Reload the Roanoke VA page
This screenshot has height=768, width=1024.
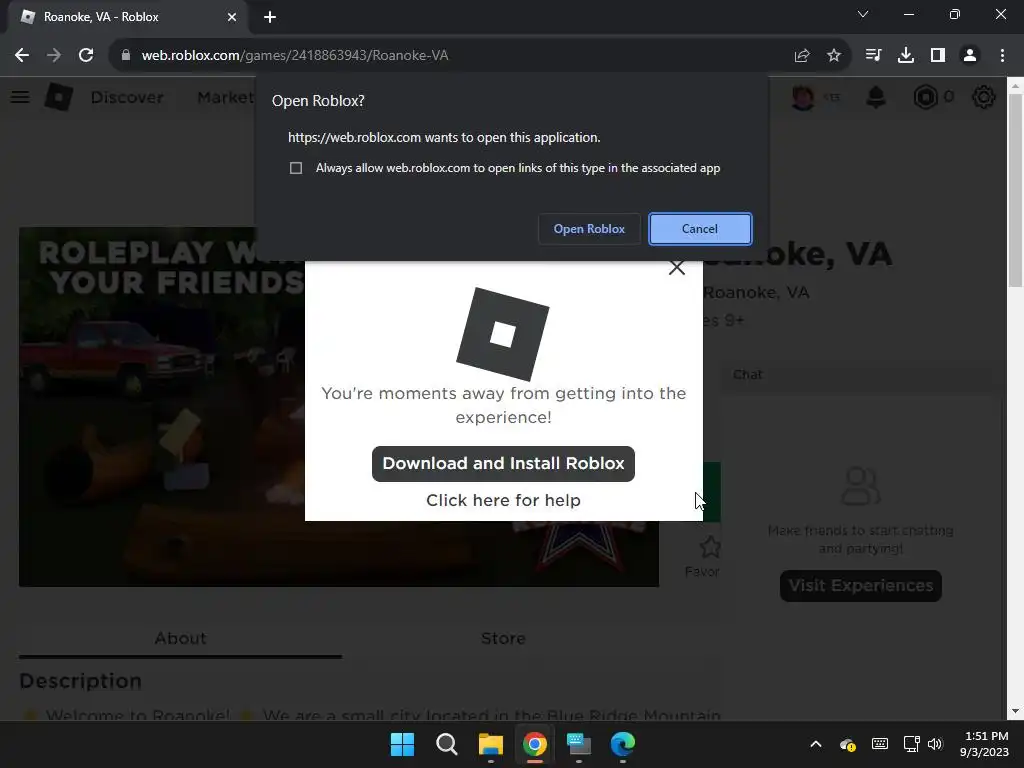coord(86,56)
